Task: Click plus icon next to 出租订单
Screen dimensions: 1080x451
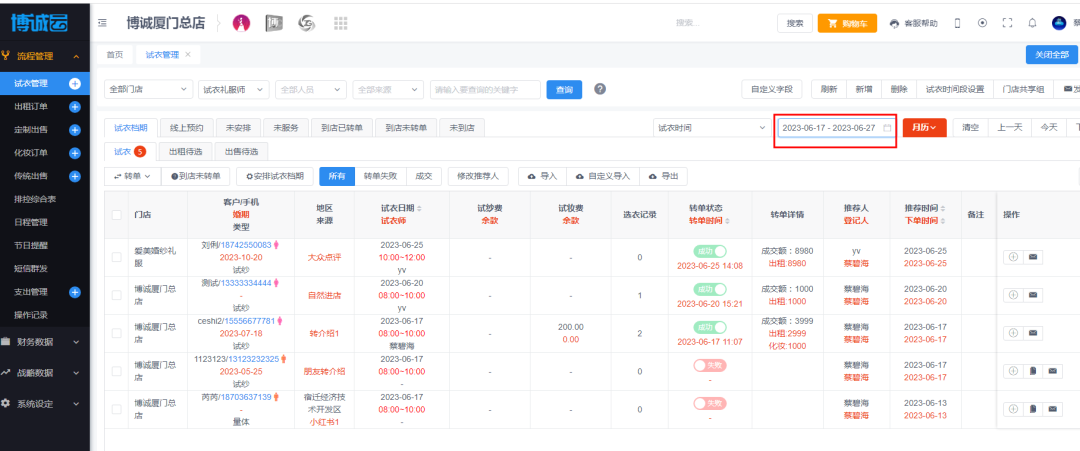Action: [75, 107]
